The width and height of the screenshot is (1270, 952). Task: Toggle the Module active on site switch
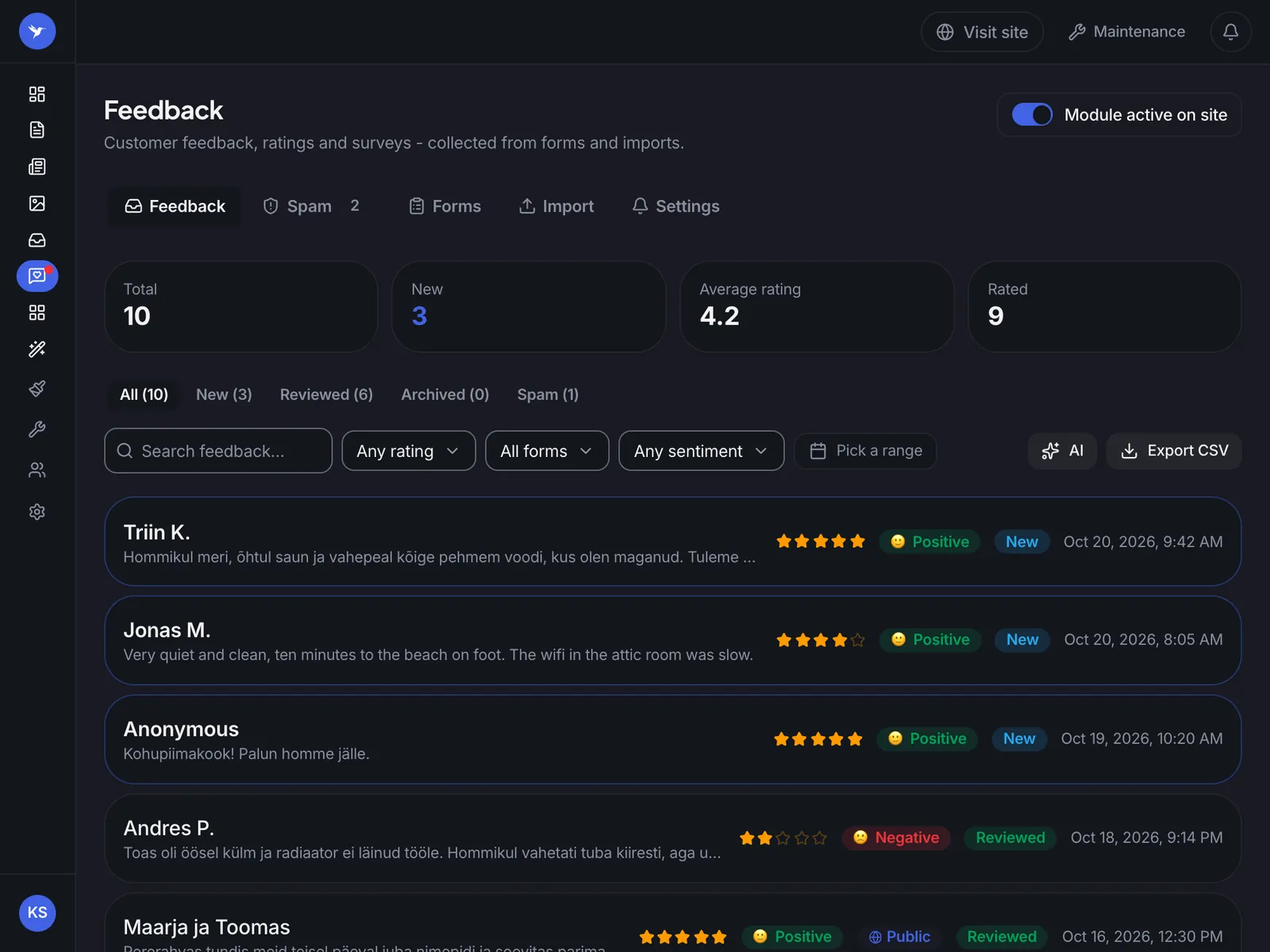(x=1032, y=115)
